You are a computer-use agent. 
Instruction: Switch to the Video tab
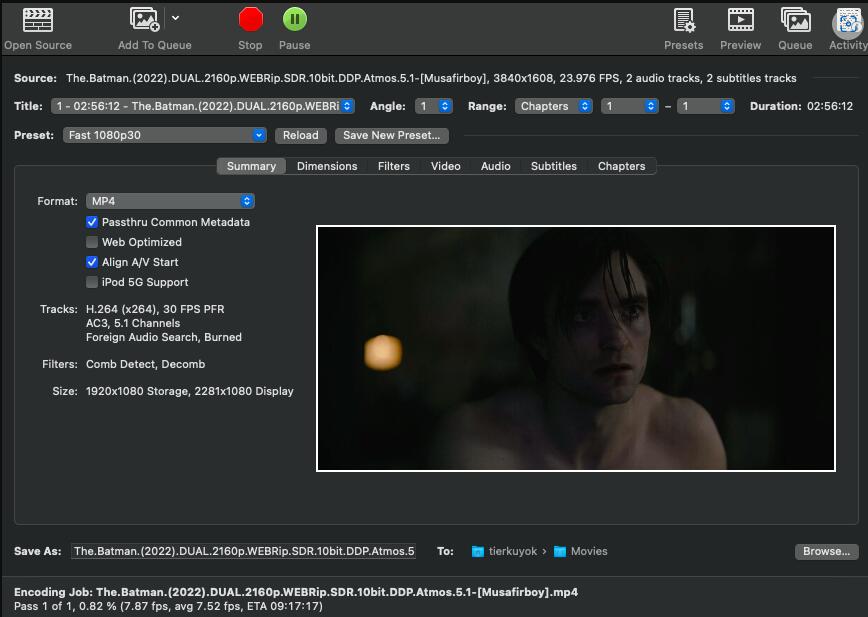(x=446, y=166)
